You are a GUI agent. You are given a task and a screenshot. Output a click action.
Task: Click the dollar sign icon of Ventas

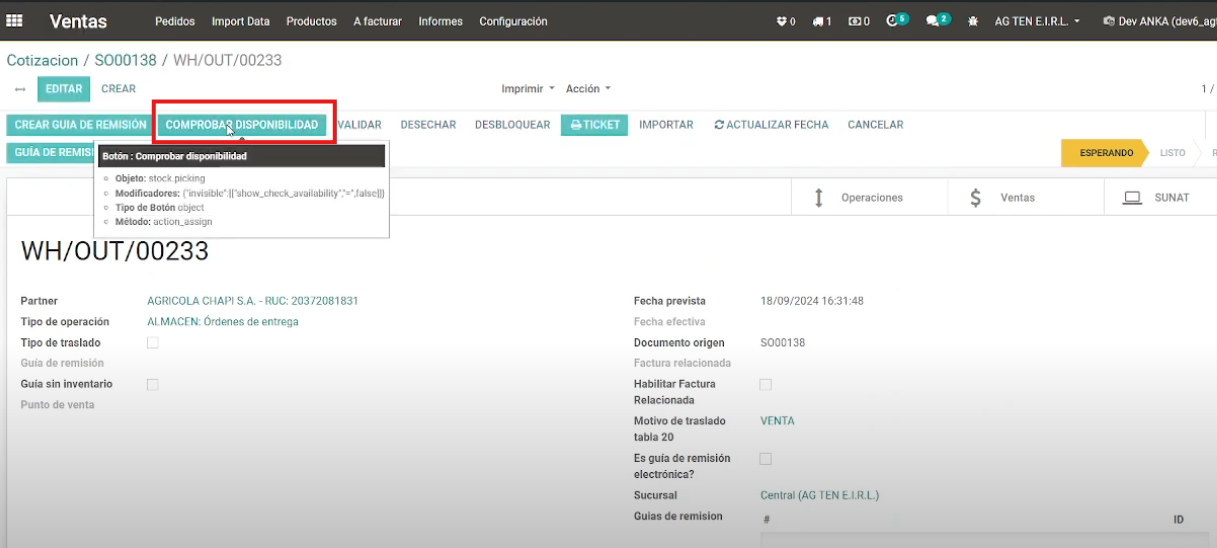[x=976, y=198]
